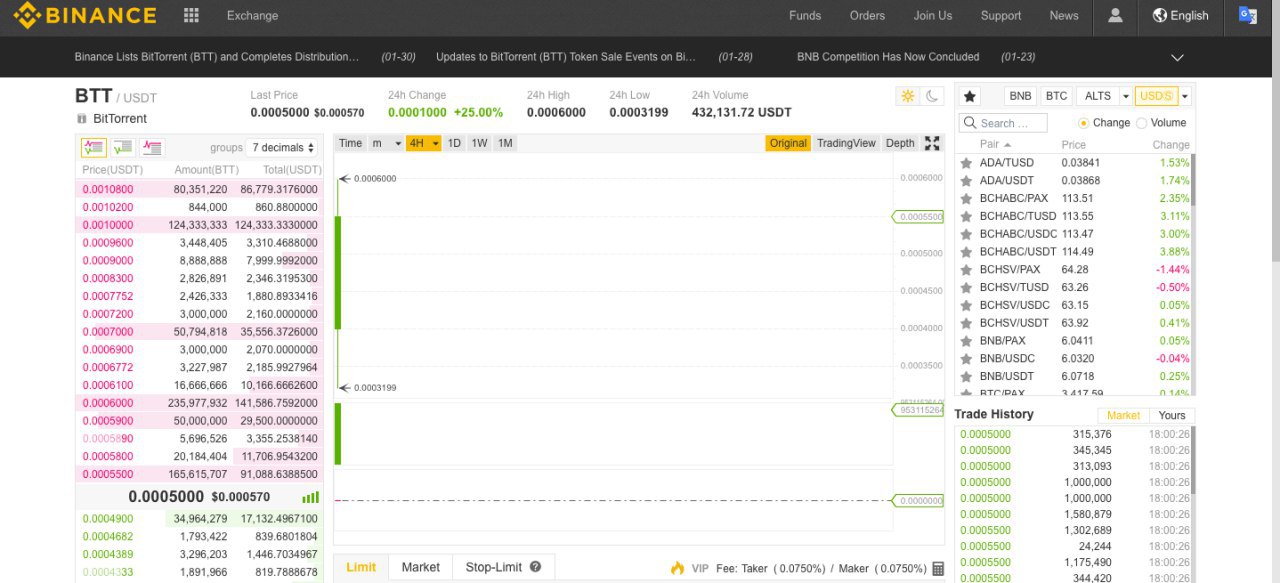Favorite the BNB/PAX pair star
The image size is (1280, 583).
pos(966,341)
